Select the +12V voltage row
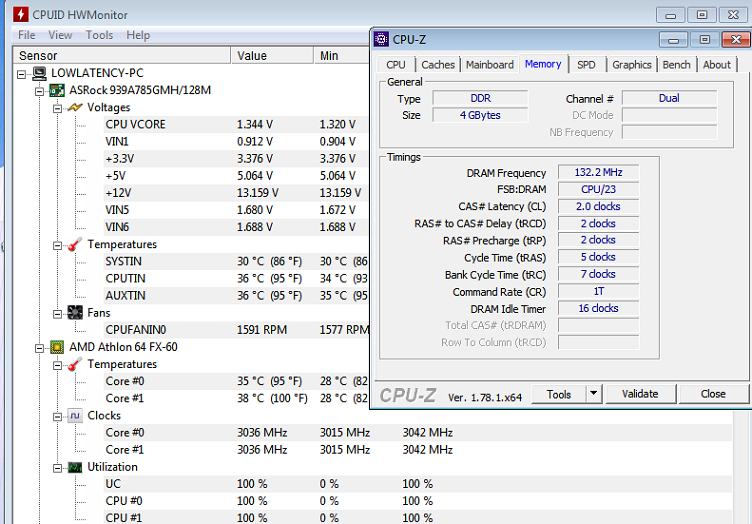Image resolution: width=752 pixels, height=524 pixels. click(236, 193)
